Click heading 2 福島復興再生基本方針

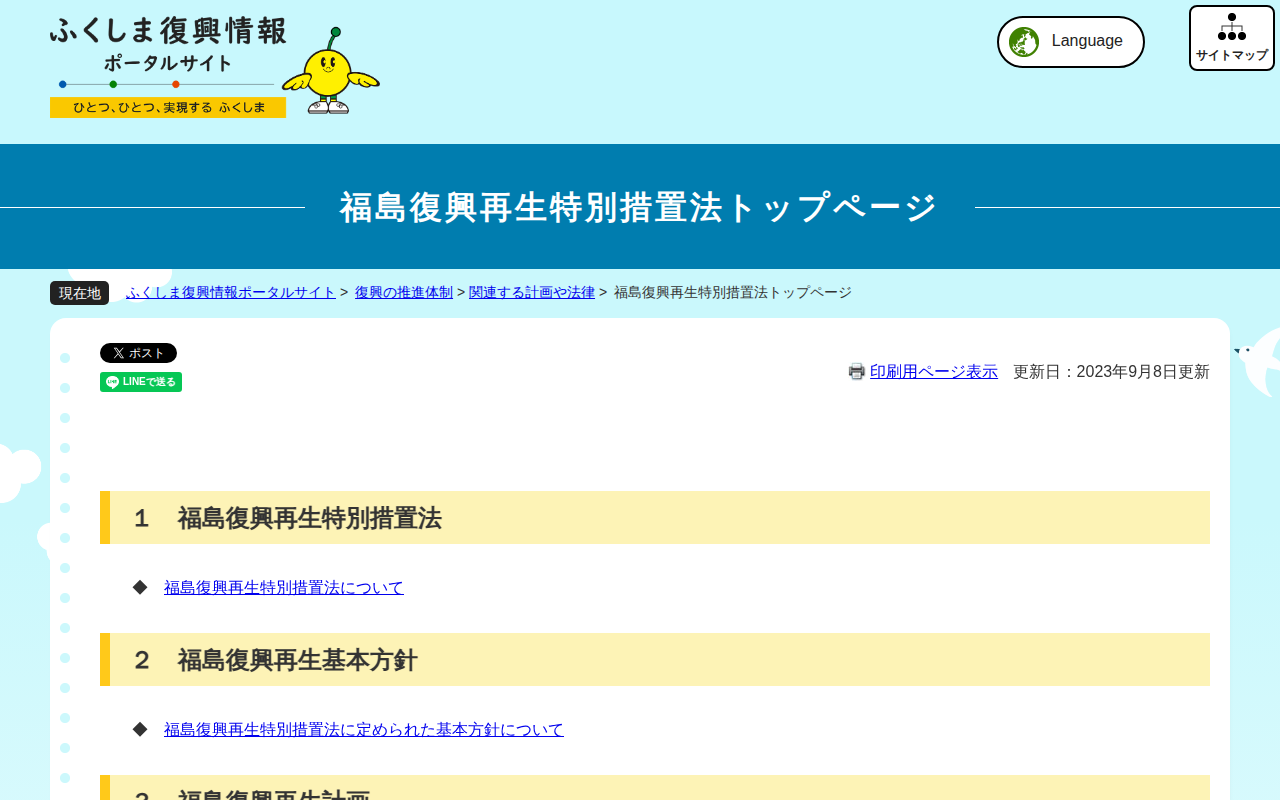tap(655, 660)
